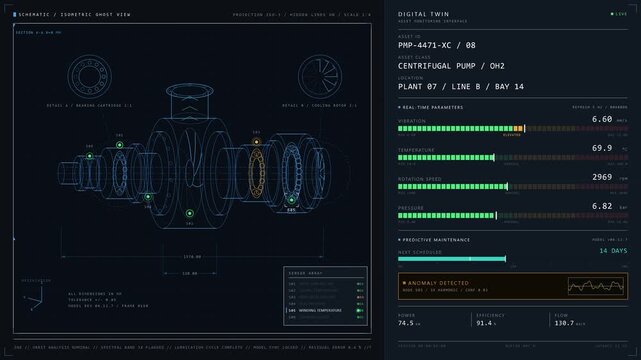Click the Pressure level bar
This screenshot has width=641, height=360.
(x=513, y=215)
